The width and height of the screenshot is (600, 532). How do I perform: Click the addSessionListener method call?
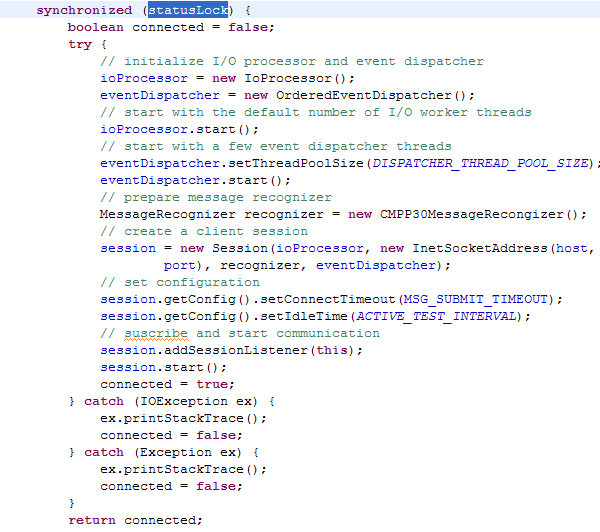[x=236, y=350]
